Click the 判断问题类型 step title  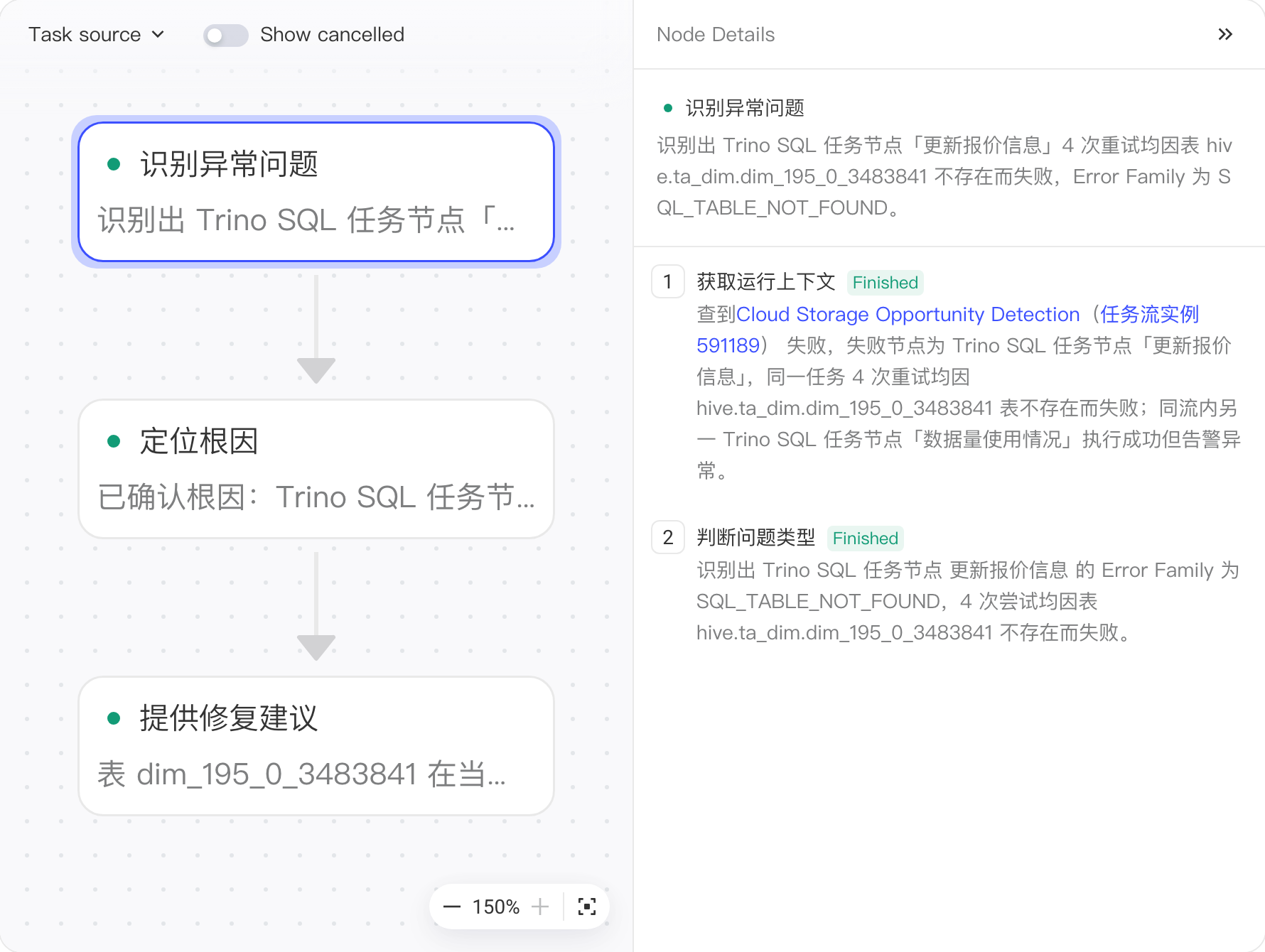click(756, 537)
